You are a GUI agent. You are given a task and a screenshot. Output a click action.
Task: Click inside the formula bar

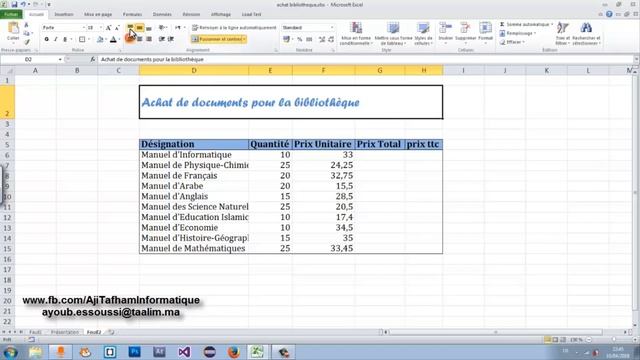pyautogui.click(x=365, y=60)
